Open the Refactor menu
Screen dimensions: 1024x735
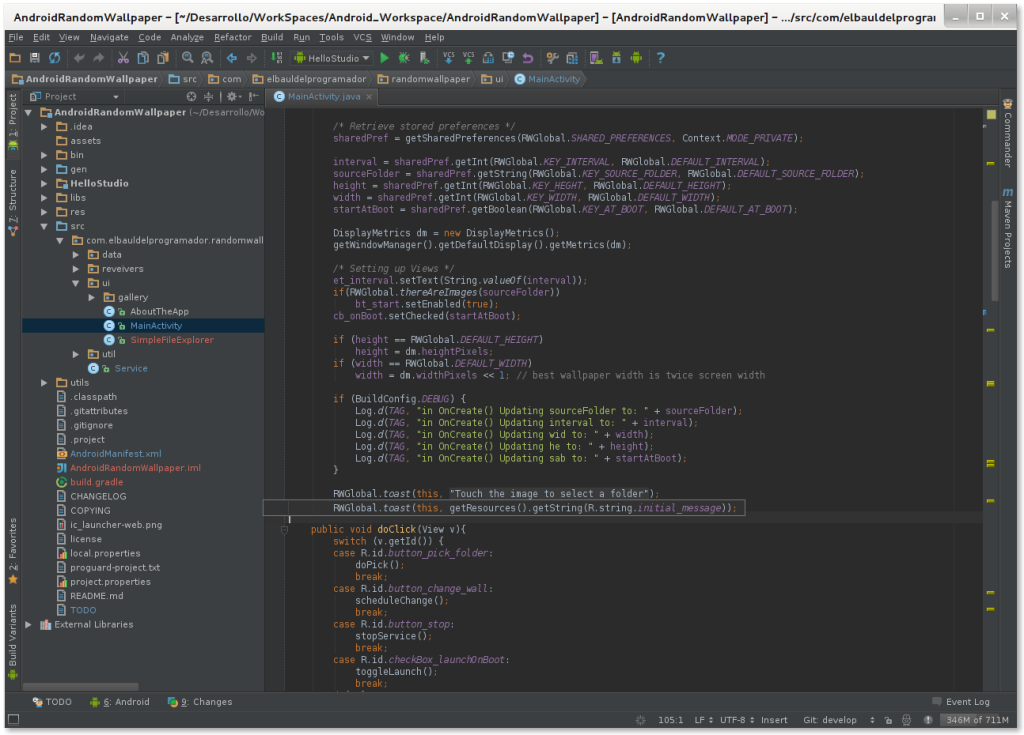coord(232,37)
